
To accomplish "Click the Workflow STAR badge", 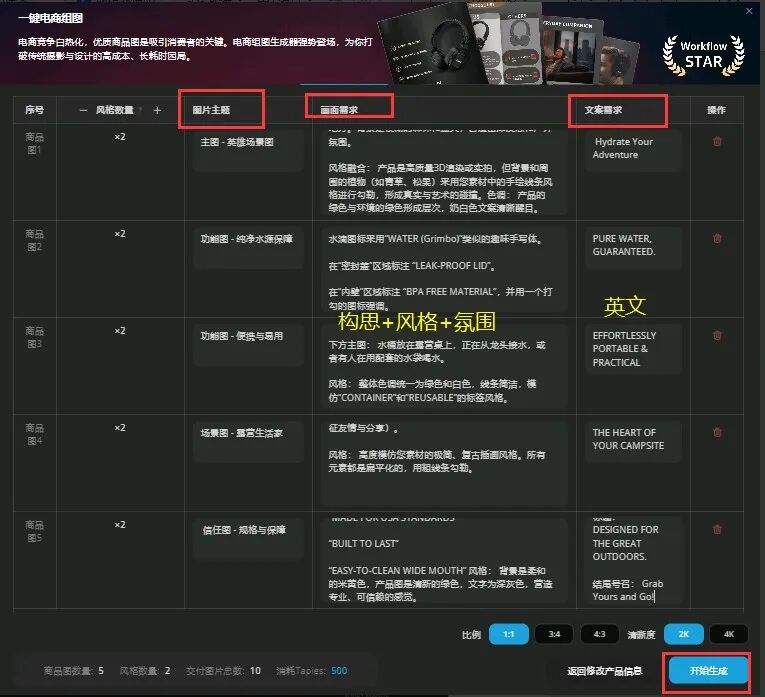I will (704, 55).
